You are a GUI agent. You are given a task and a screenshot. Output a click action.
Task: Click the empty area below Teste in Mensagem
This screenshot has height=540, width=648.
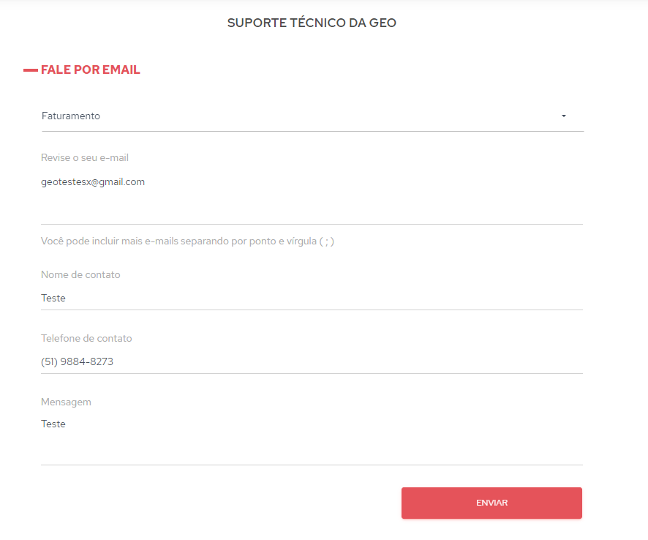312,447
